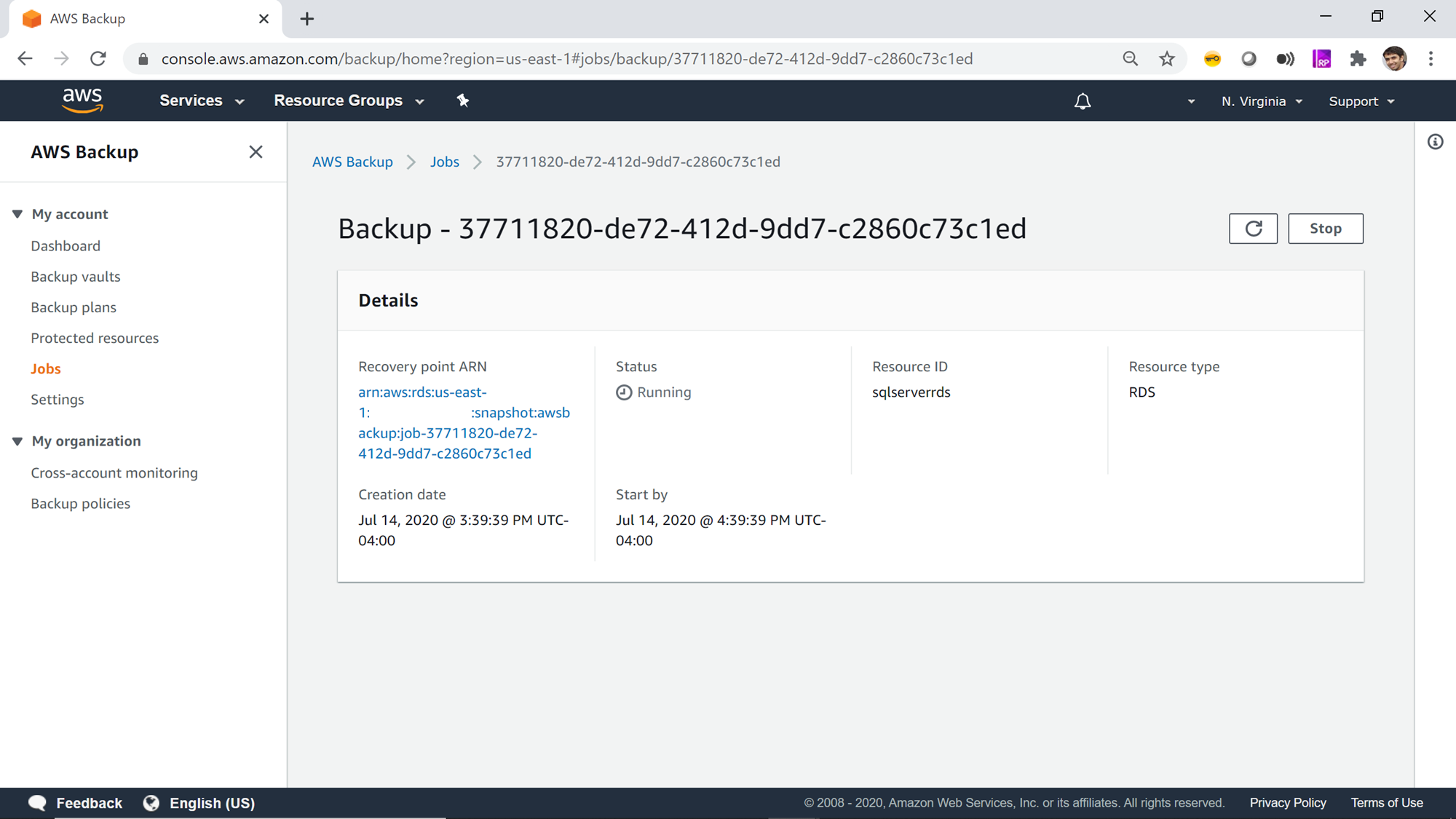Collapse the My account section
The image size is (1456, 819).
point(17,214)
